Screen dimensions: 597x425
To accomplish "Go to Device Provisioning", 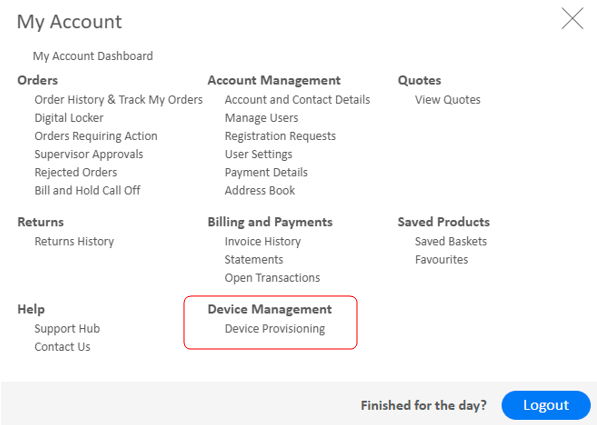I will click(275, 329).
